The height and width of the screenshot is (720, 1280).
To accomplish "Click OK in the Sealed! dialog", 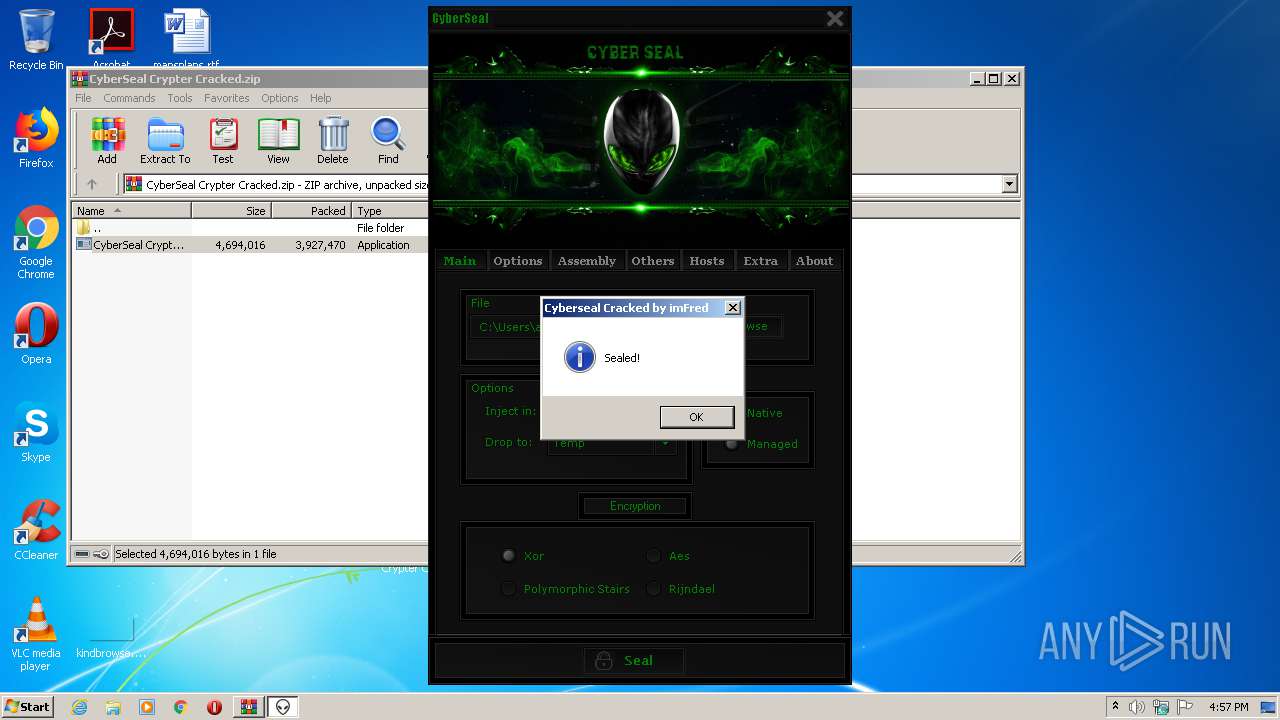I will (696, 417).
